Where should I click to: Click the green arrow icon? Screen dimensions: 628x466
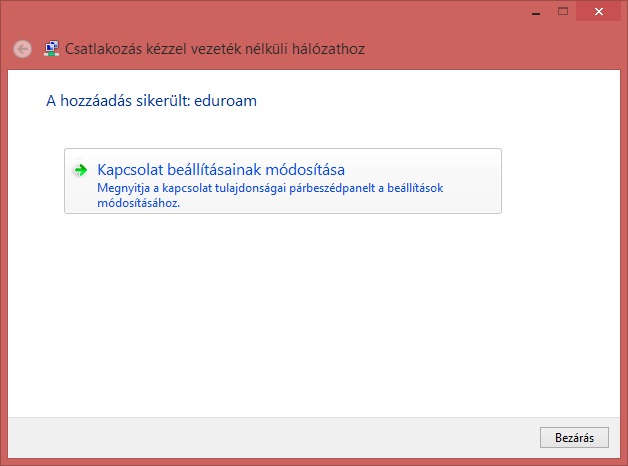pyautogui.click(x=81, y=170)
